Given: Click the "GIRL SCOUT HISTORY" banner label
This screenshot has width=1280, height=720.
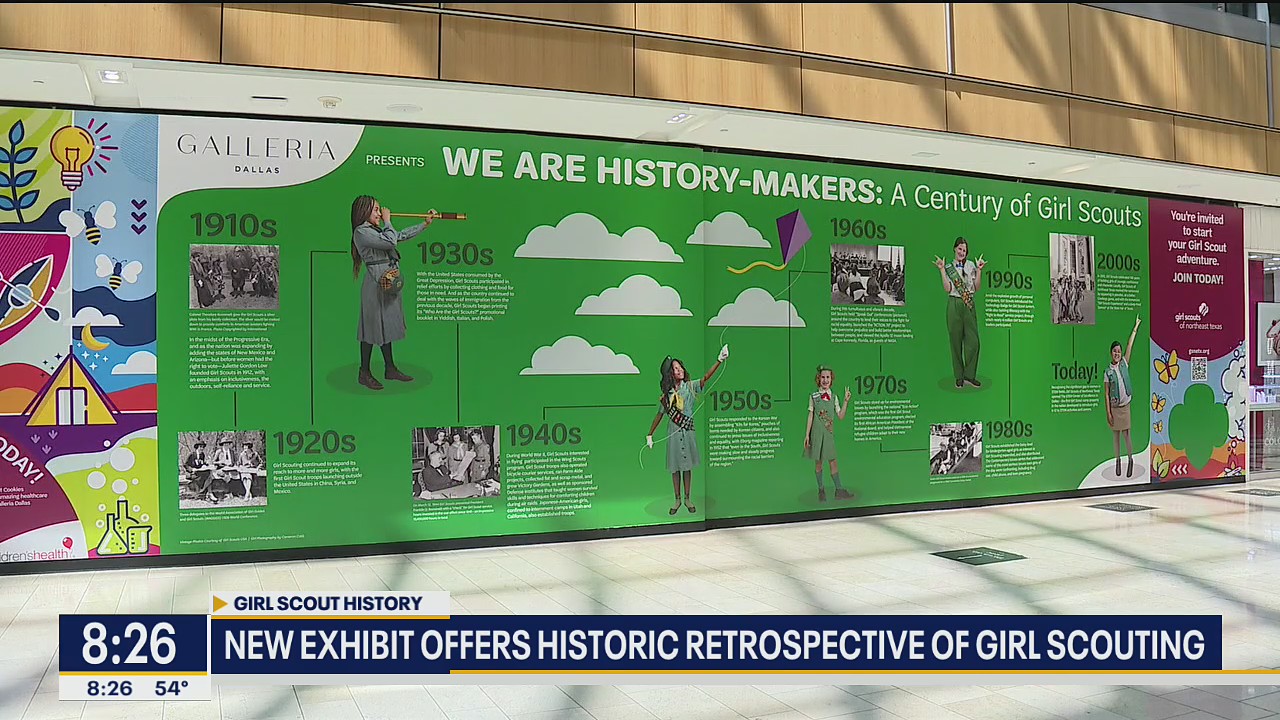Looking at the screenshot, I should click(328, 603).
